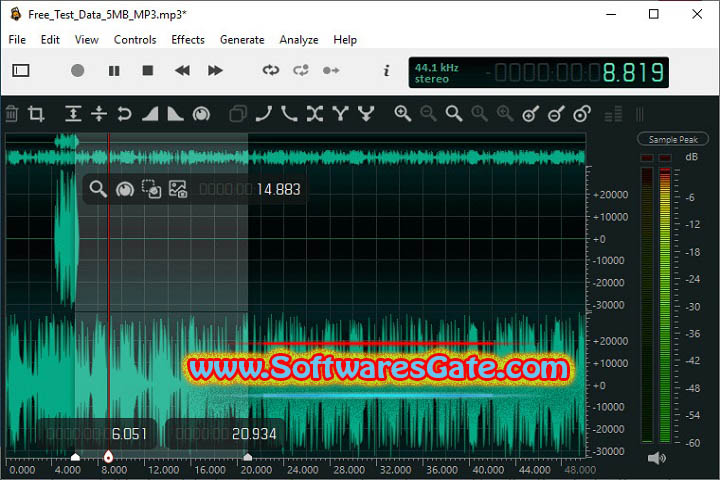This screenshot has width=720, height=480.
Task: Click the second marker pin icon
Action: (x=556, y=113)
